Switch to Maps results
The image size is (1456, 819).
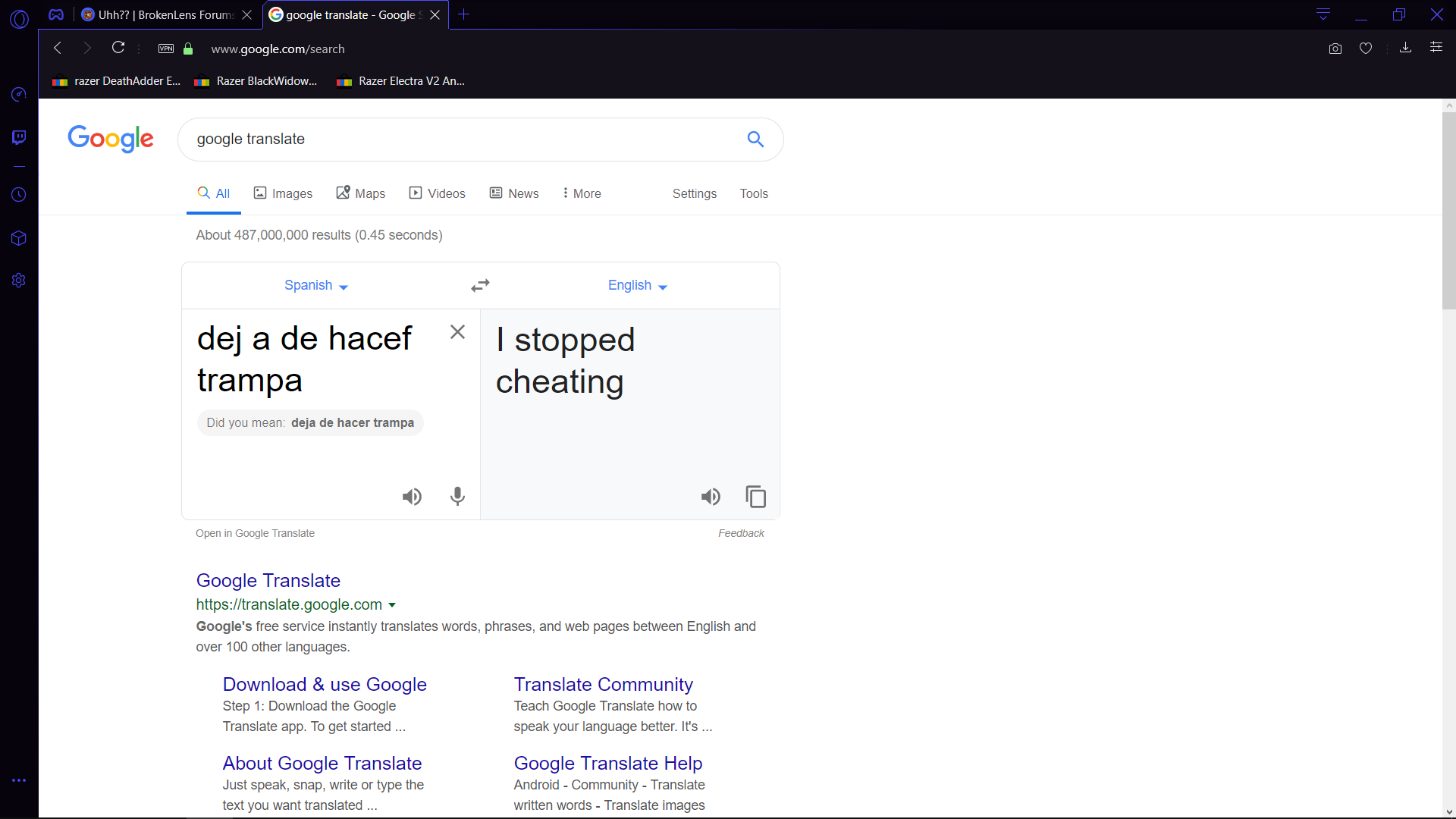tap(361, 193)
